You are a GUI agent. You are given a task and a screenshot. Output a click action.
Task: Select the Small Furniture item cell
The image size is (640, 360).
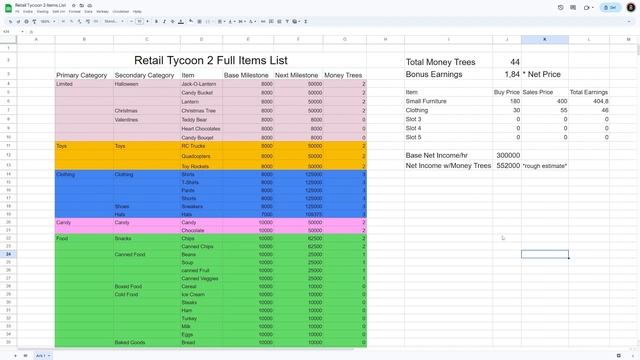click(x=448, y=101)
